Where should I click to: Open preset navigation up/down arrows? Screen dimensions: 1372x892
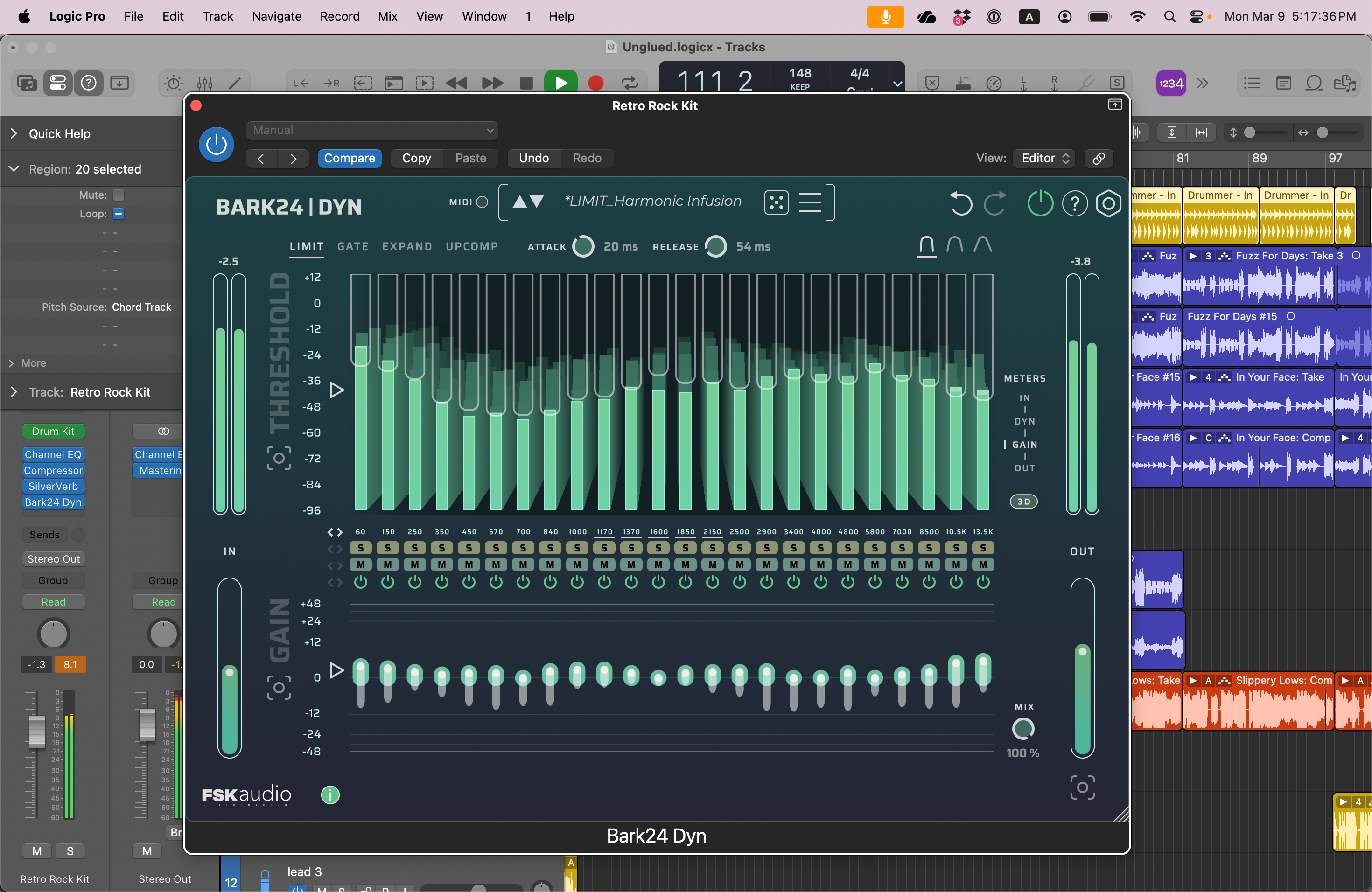[528, 202]
